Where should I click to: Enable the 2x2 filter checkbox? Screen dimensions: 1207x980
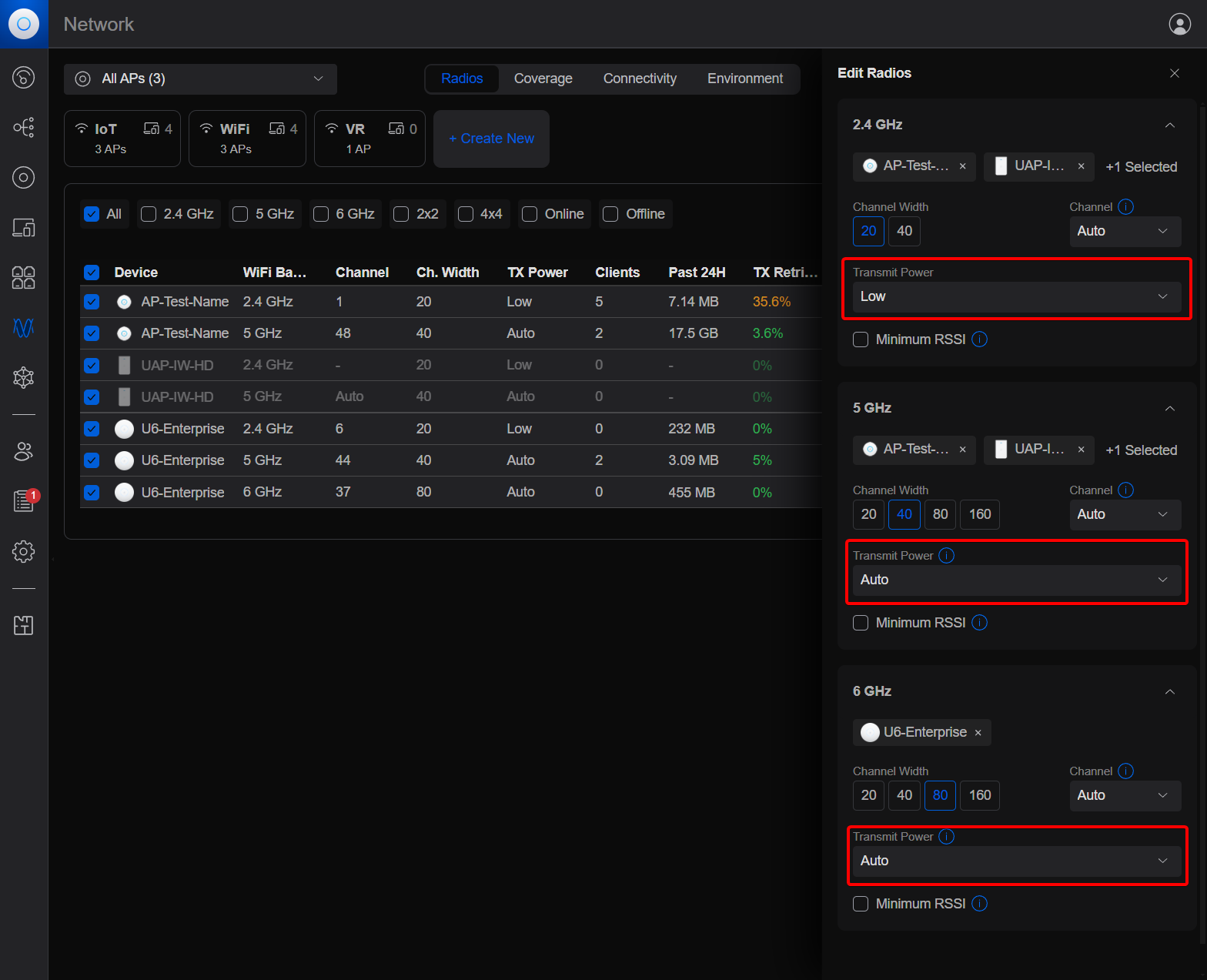[x=401, y=214]
